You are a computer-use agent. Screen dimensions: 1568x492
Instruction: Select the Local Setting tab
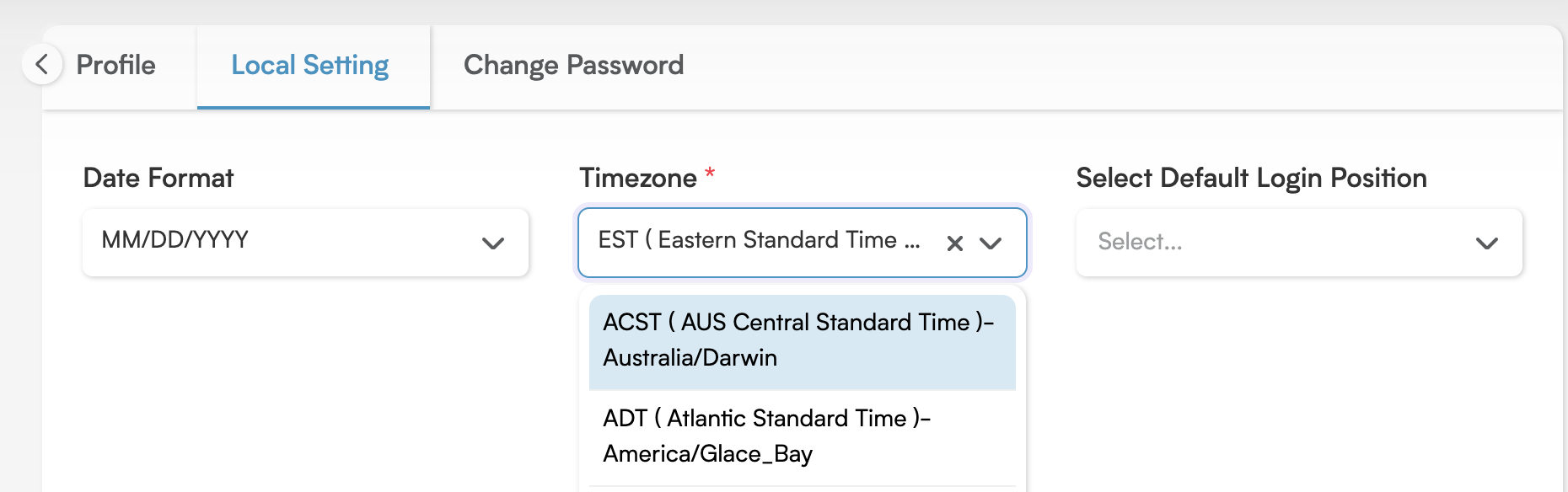(x=310, y=66)
